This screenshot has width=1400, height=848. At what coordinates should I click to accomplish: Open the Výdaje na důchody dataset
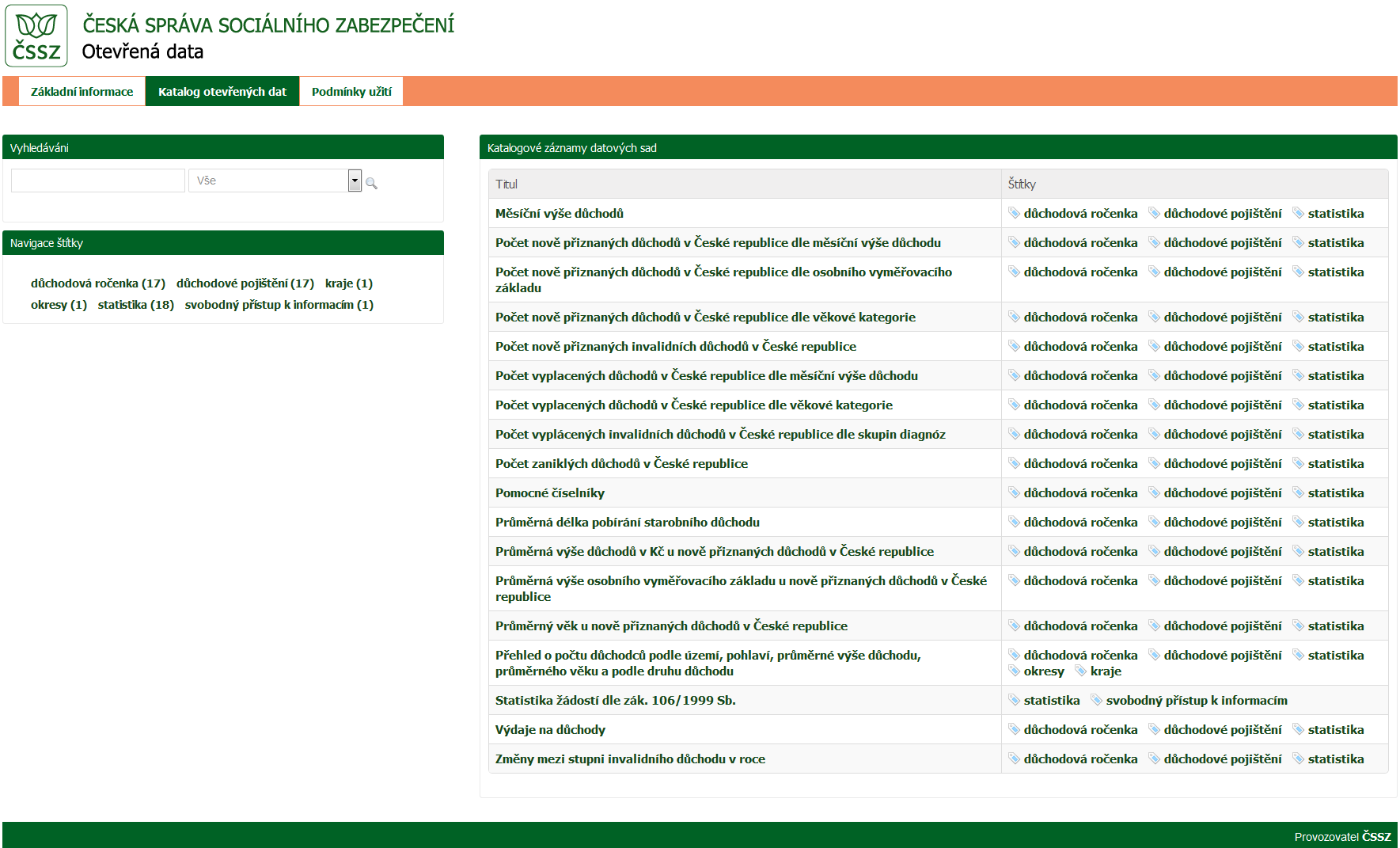550,729
